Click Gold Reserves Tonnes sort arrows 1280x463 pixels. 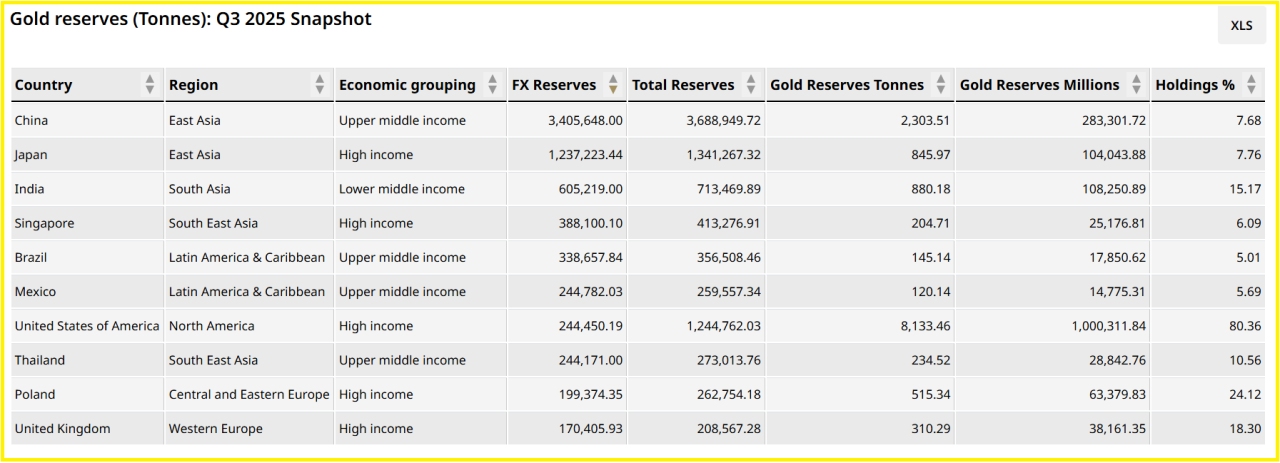[x=941, y=85]
